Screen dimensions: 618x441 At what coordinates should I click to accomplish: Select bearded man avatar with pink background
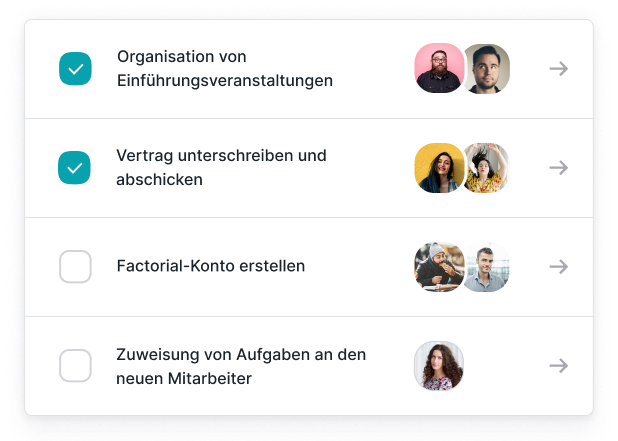click(439, 68)
